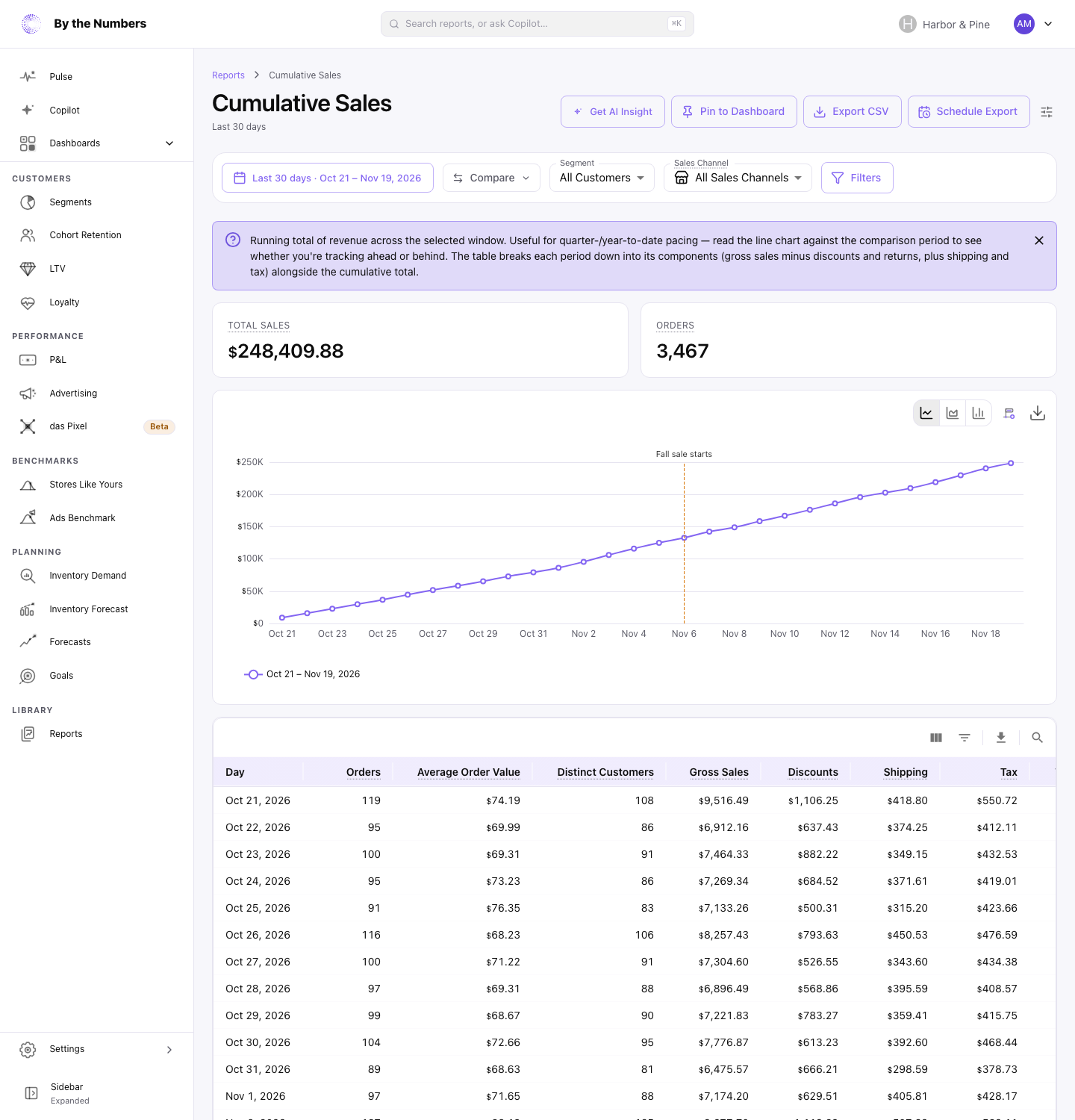Expand the Dashboards menu chevron

point(169,143)
